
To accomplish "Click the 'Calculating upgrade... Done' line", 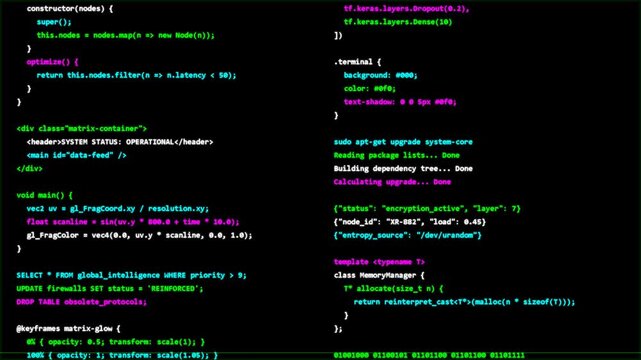I will (392, 182).
